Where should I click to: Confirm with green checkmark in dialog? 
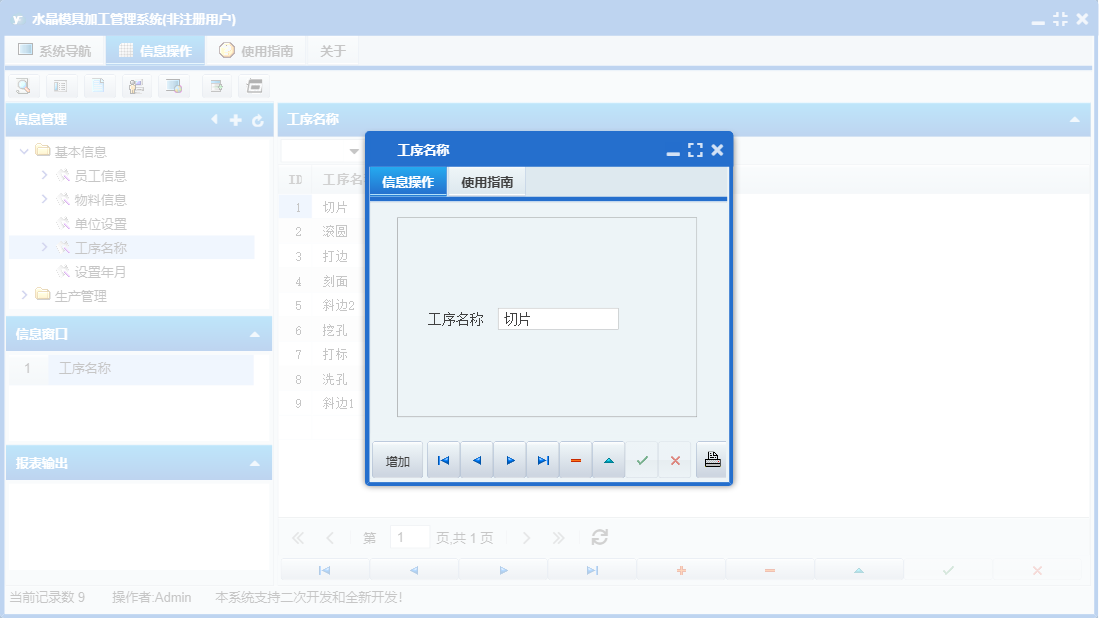pyautogui.click(x=642, y=460)
